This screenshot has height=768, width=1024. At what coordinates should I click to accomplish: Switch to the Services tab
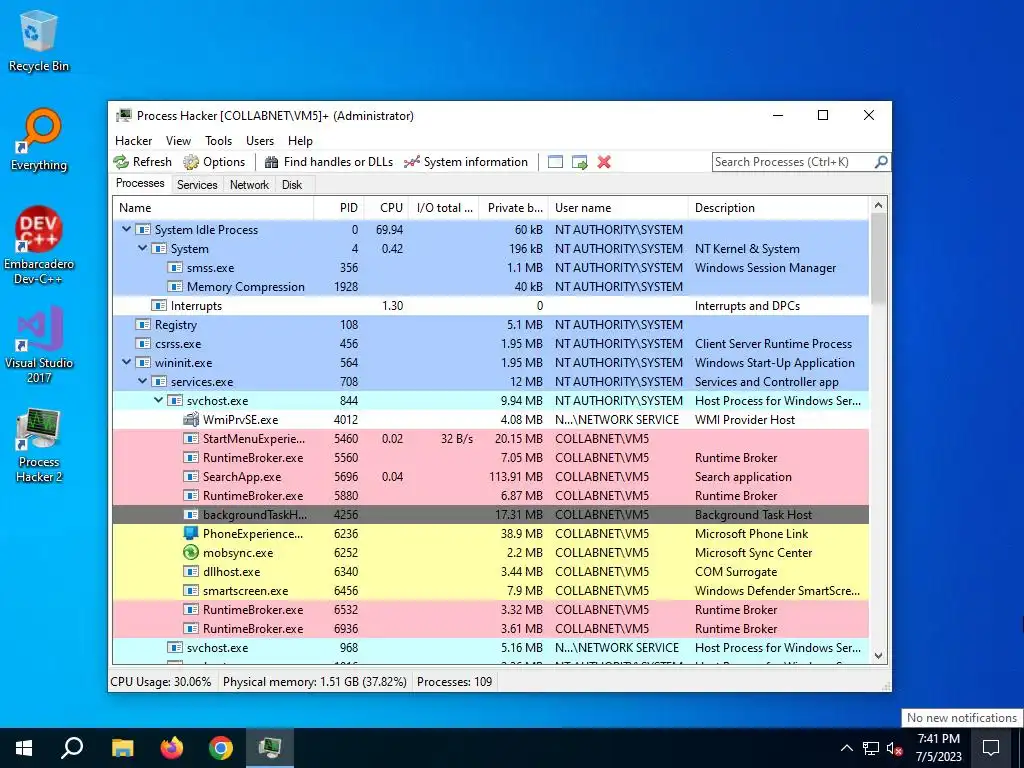[197, 185]
